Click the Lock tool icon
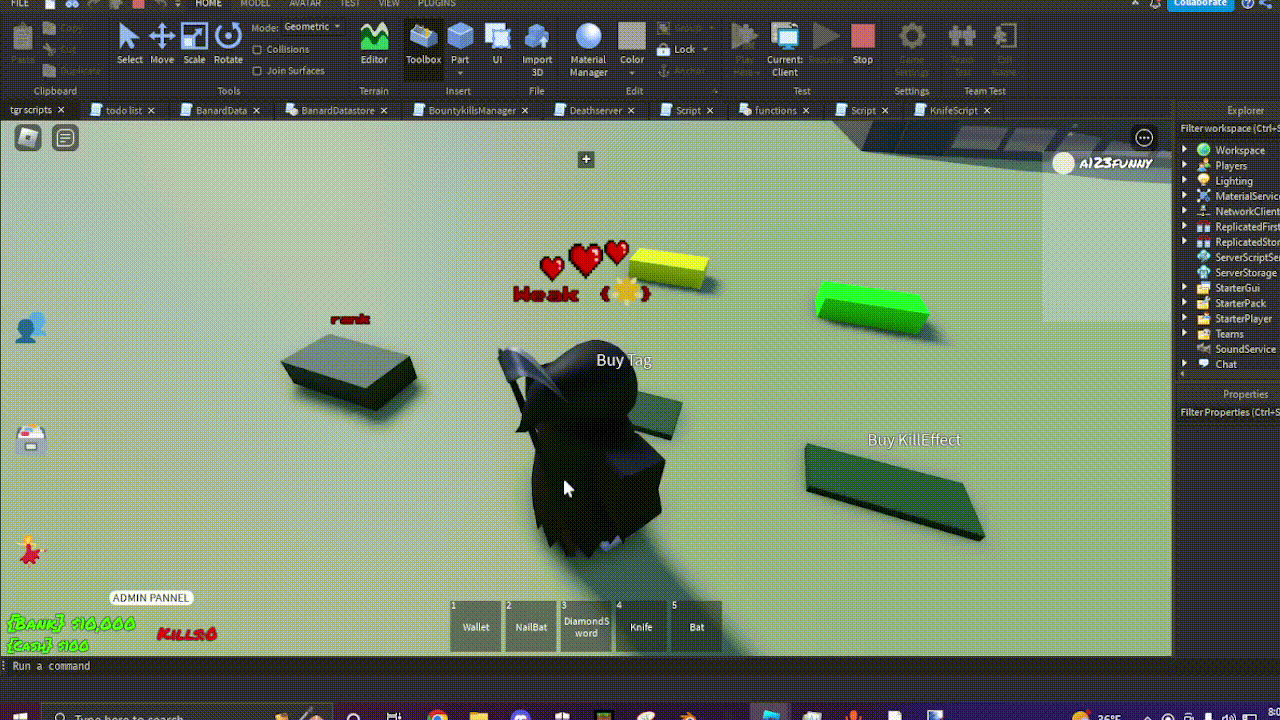The image size is (1280, 720). (664, 49)
